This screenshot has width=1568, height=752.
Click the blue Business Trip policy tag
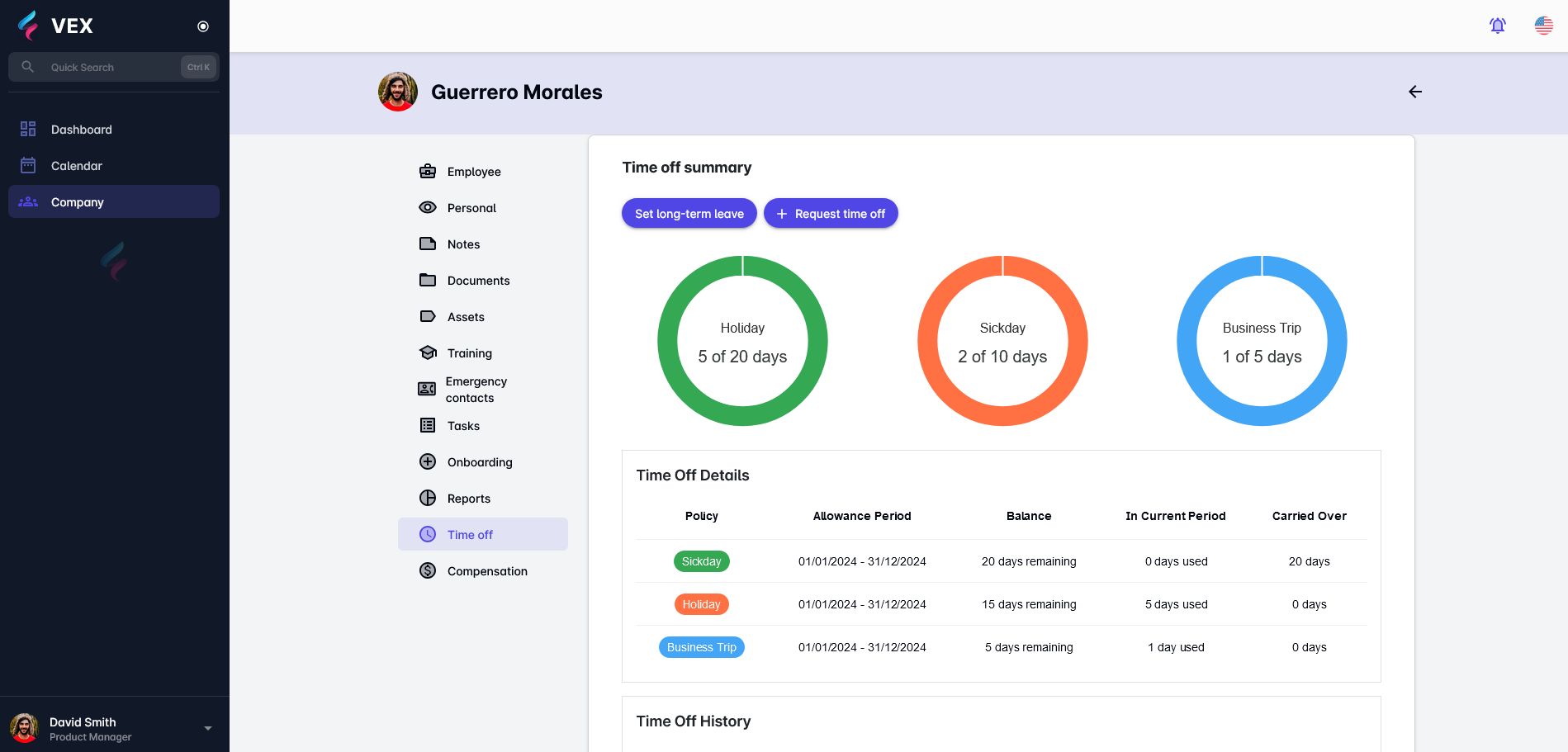(701, 647)
